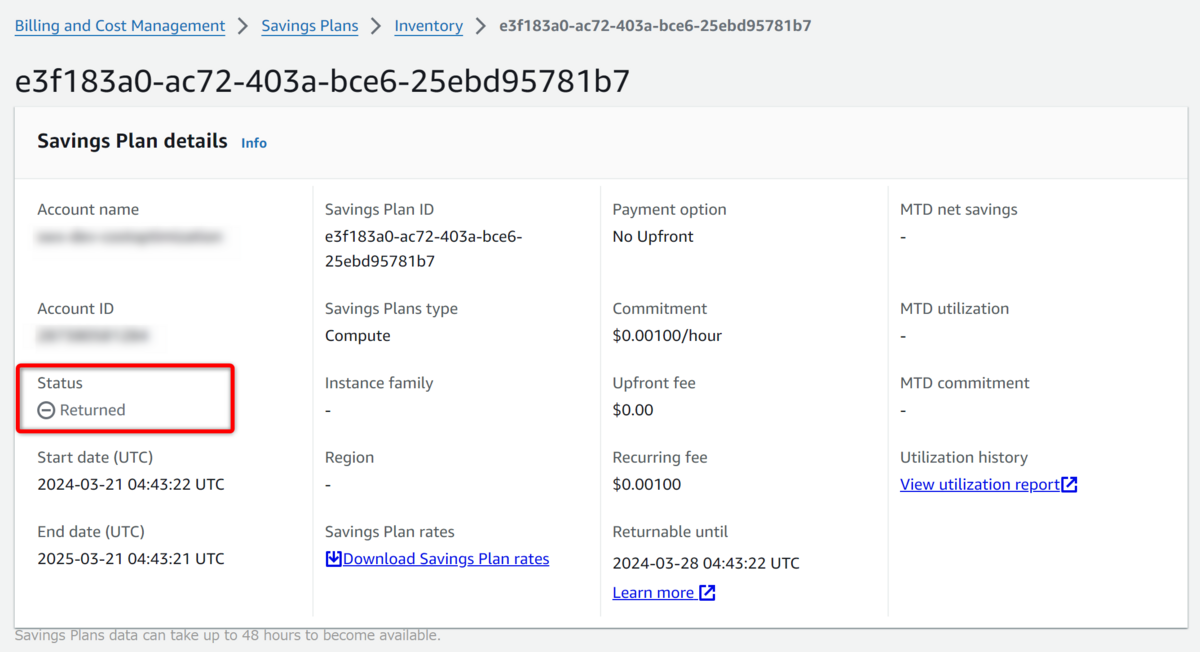Click the $0.00100/hour commitment value
This screenshot has height=652, width=1200.
pos(667,336)
